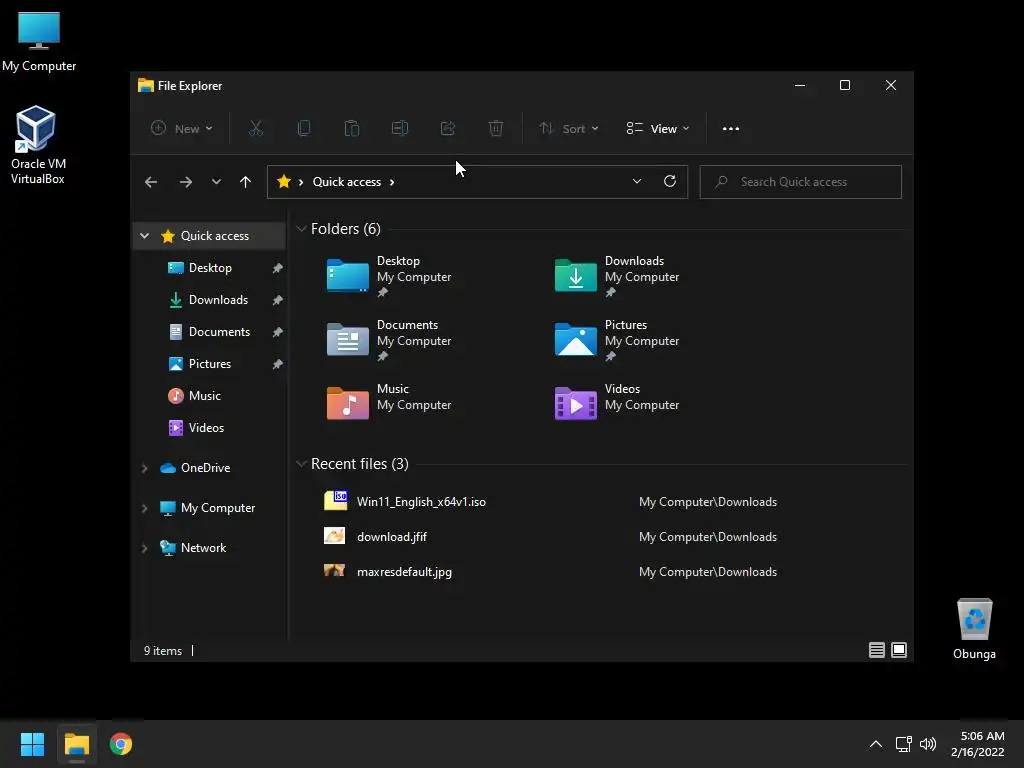The height and width of the screenshot is (768, 1024).
Task: Click chevron after Quick access breadcrumb
Action: pyautogui.click(x=392, y=182)
